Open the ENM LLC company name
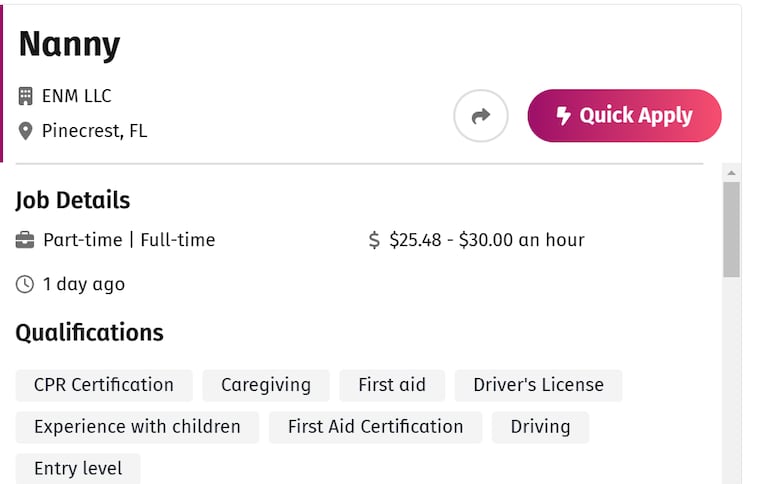This screenshot has height=484, width=773. pyautogui.click(x=76, y=96)
